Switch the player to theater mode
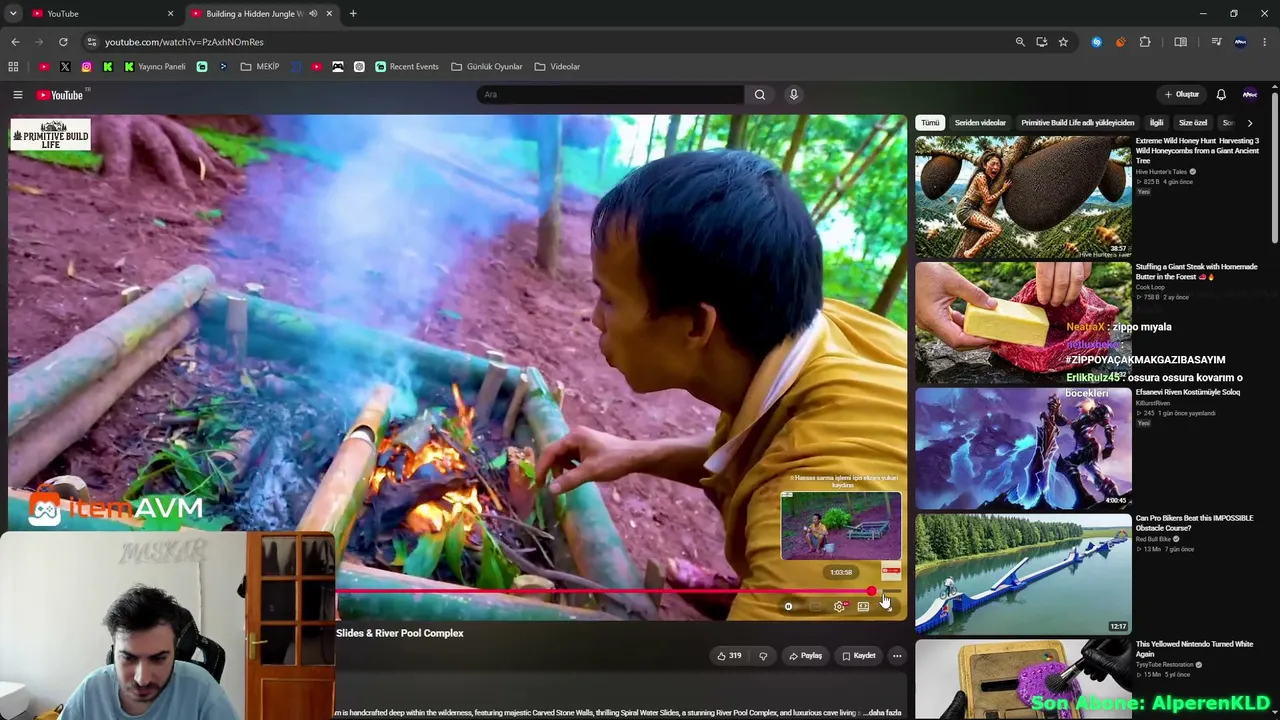The width and height of the screenshot is (1280, 720). coord(863,607)
